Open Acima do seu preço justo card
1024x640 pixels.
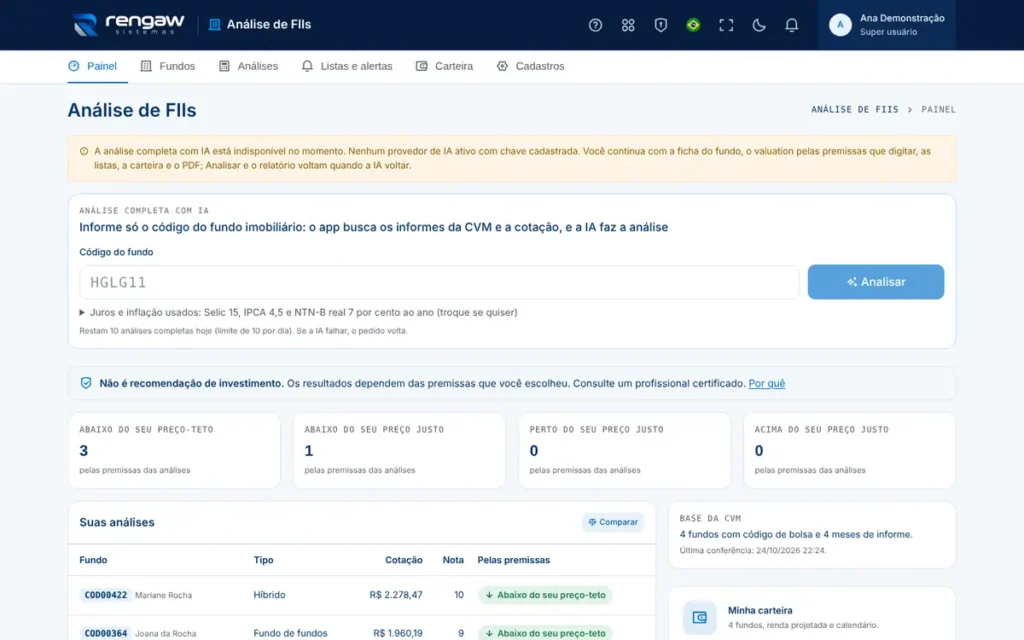click(849, 450)
